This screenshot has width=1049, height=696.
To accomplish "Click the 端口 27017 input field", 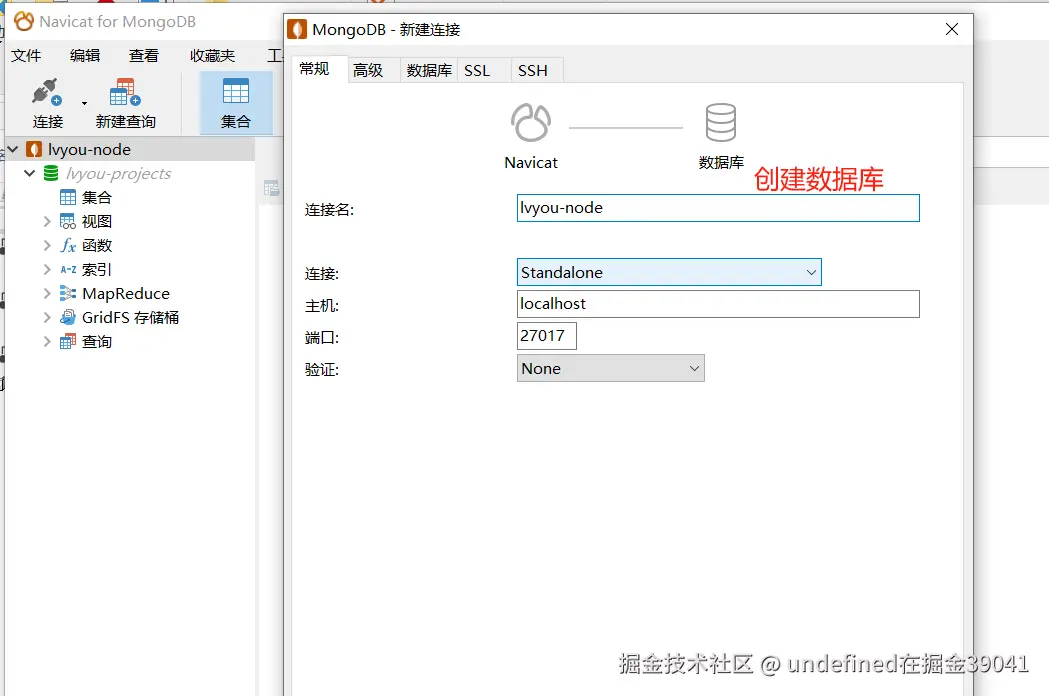I will coord(547,336).
